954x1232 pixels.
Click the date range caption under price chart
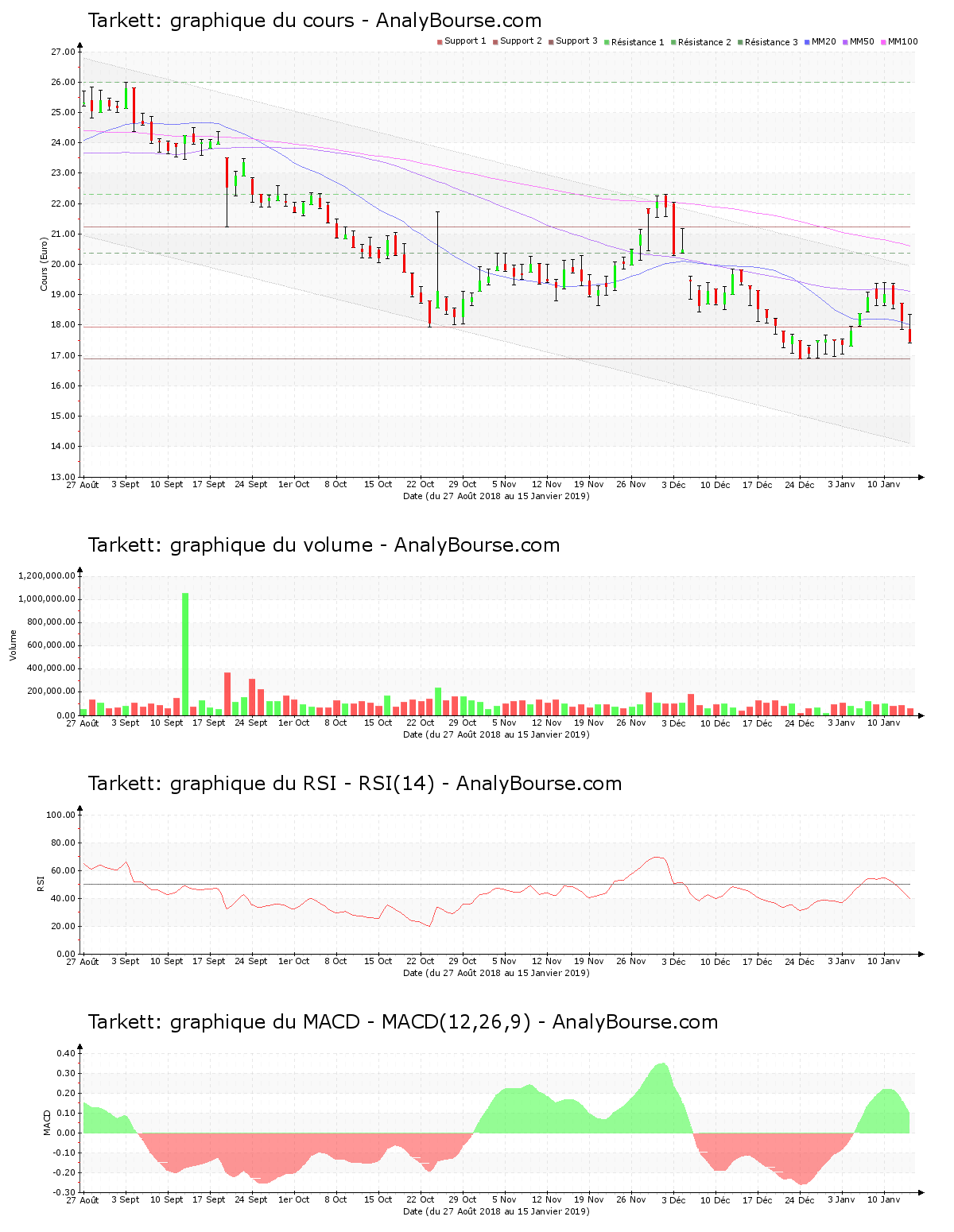coord(496,496)
